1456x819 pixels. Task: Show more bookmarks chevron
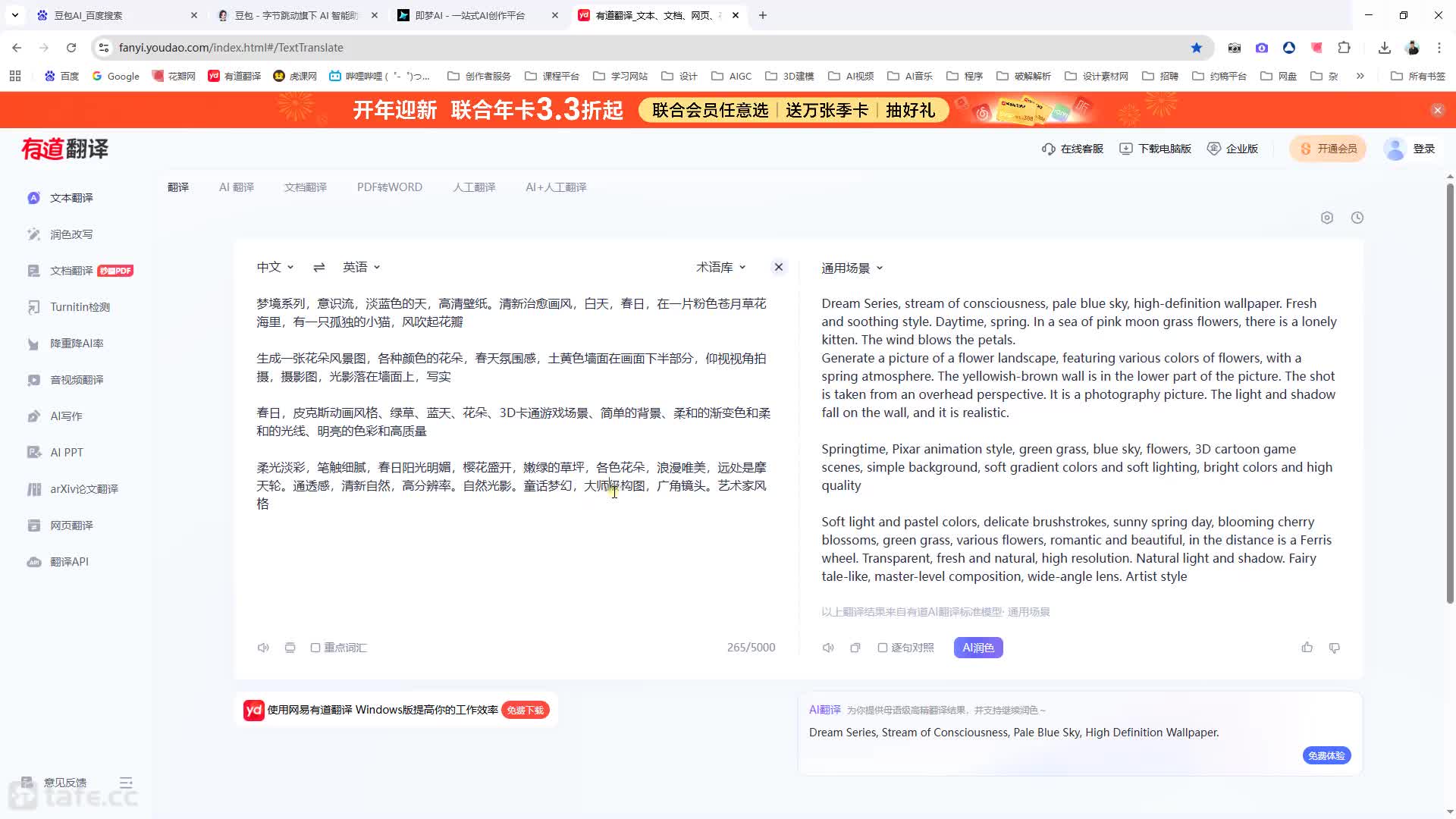point(1360,76)
